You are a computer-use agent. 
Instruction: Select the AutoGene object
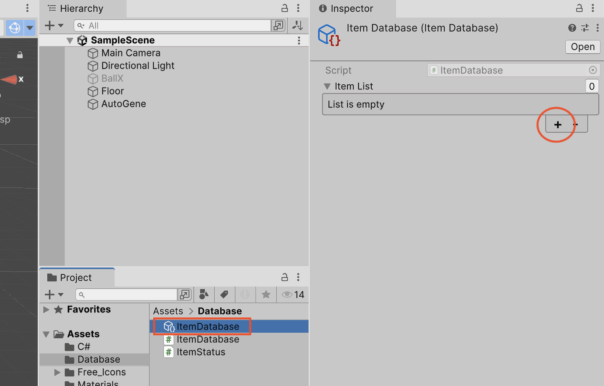click(x=123, y=104)
